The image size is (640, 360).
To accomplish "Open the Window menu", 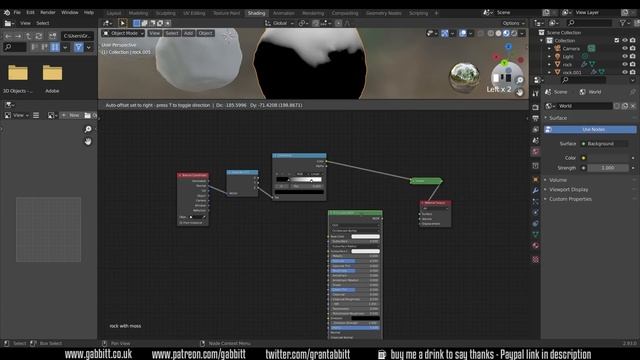I will pos(69,13).
